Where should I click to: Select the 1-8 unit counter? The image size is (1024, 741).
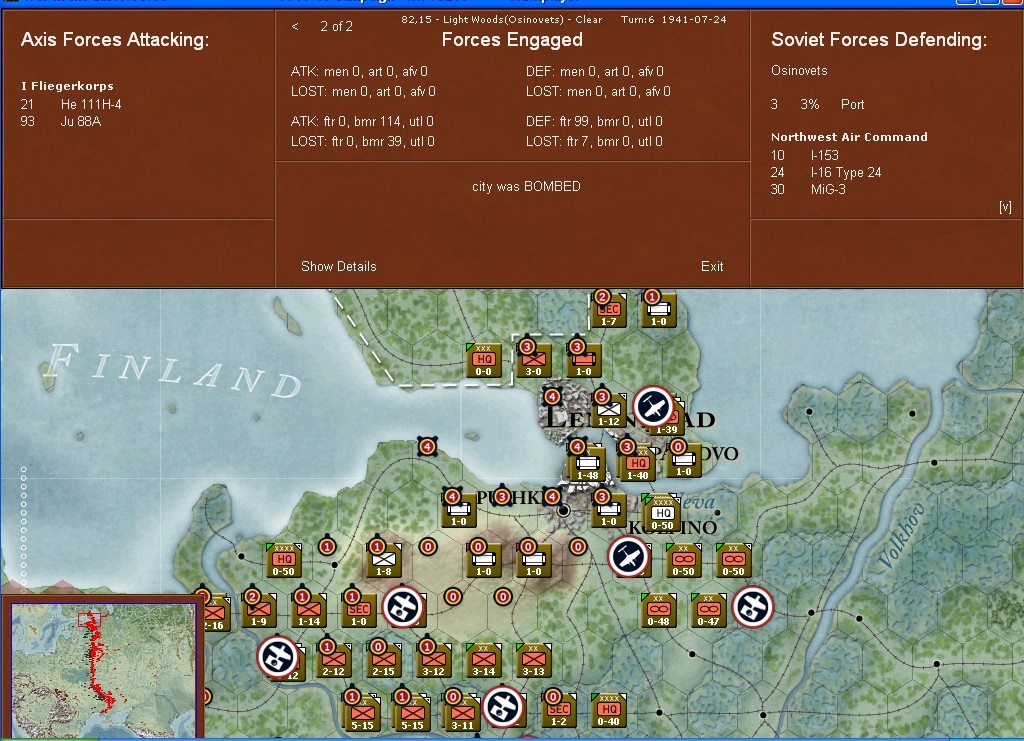[384, 561]
